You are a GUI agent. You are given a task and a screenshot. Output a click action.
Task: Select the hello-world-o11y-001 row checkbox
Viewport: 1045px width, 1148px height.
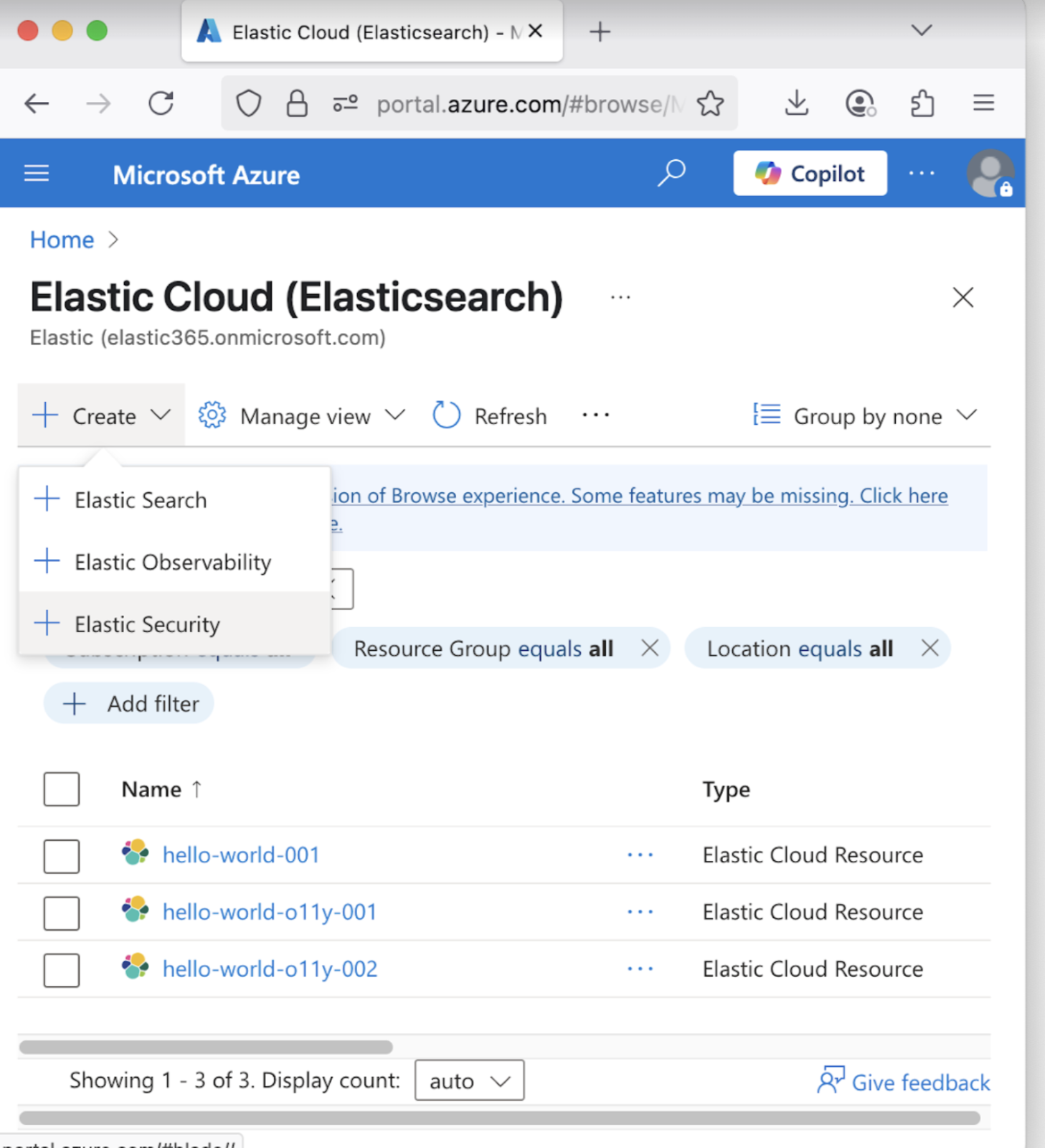point(61,913)
